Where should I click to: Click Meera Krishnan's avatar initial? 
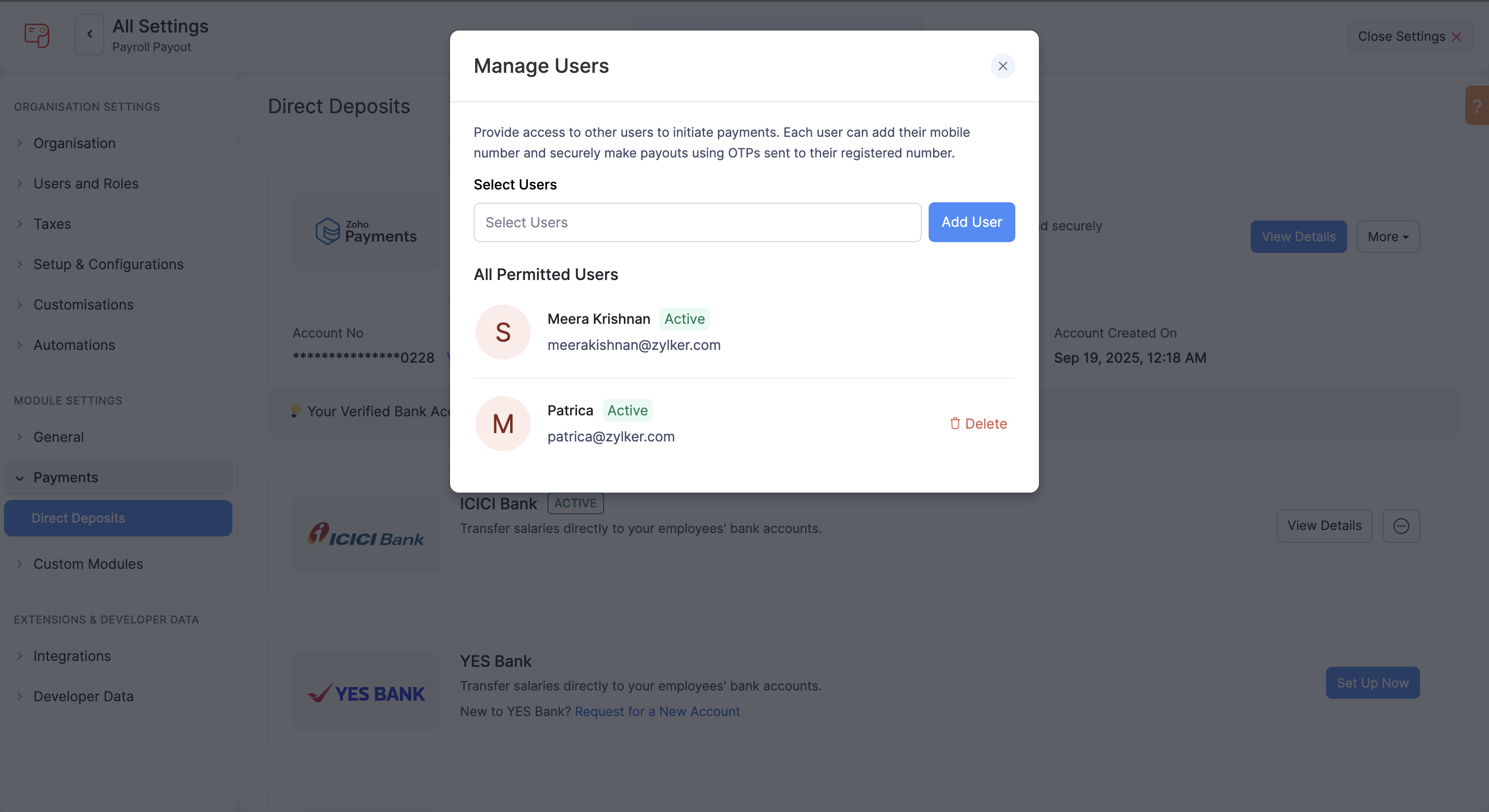[502, 332]
